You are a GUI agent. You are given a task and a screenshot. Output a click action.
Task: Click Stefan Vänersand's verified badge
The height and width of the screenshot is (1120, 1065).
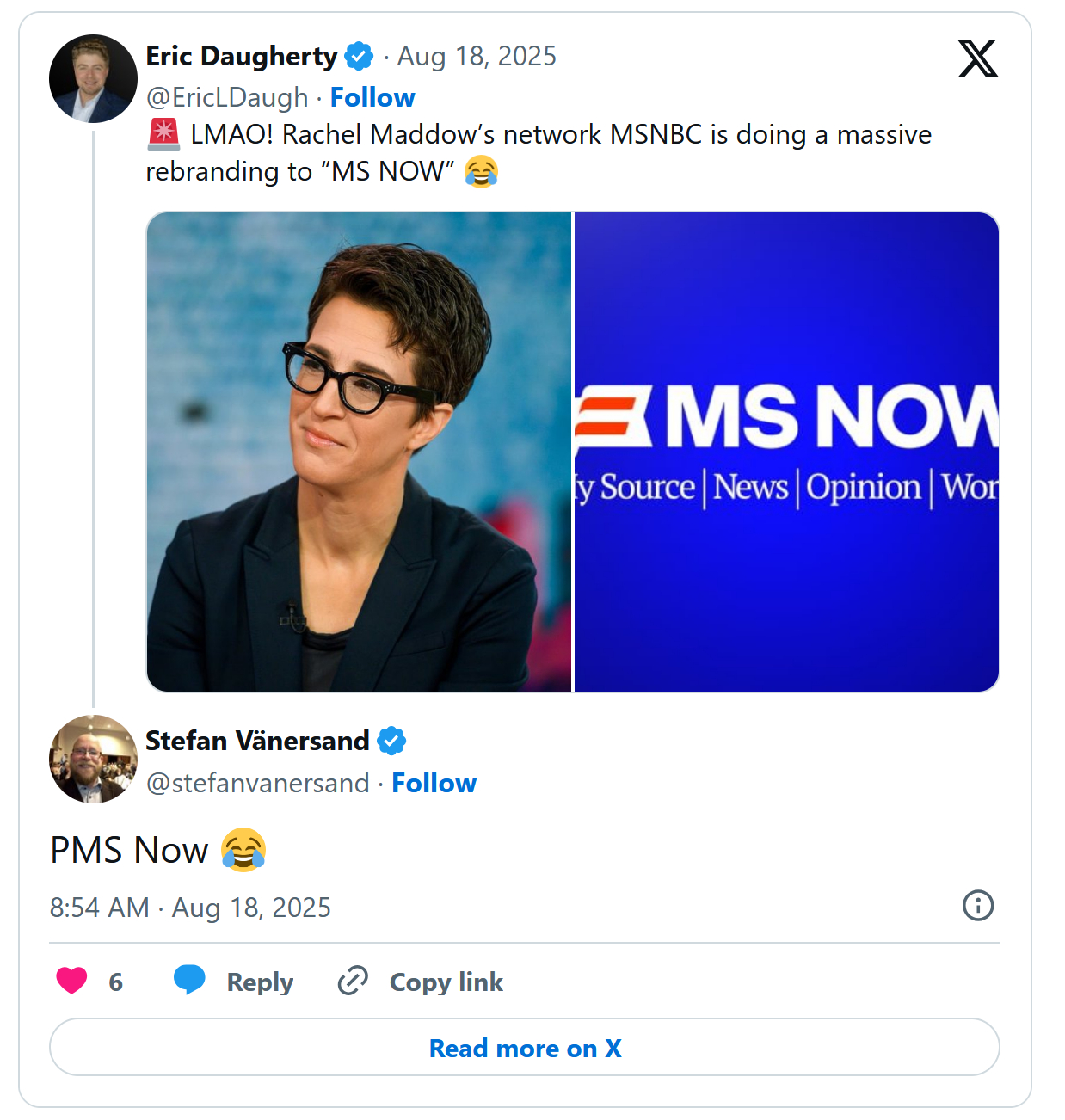(391, 741)
